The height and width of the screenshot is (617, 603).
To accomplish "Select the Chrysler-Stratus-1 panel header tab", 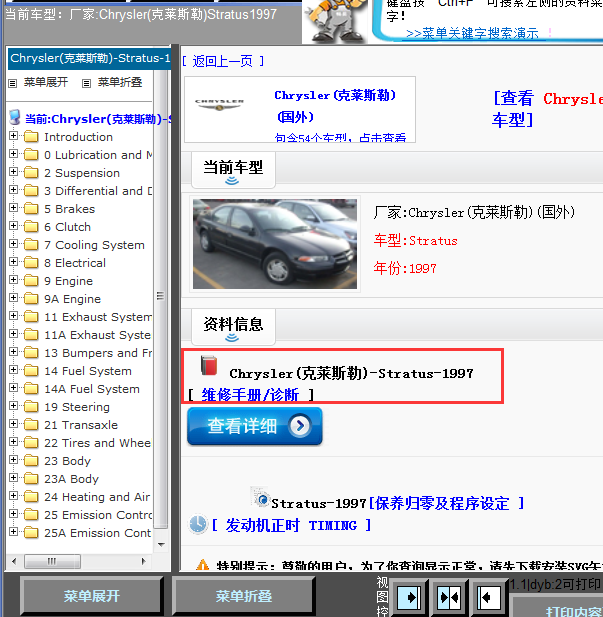I will [x=89, y=58].
